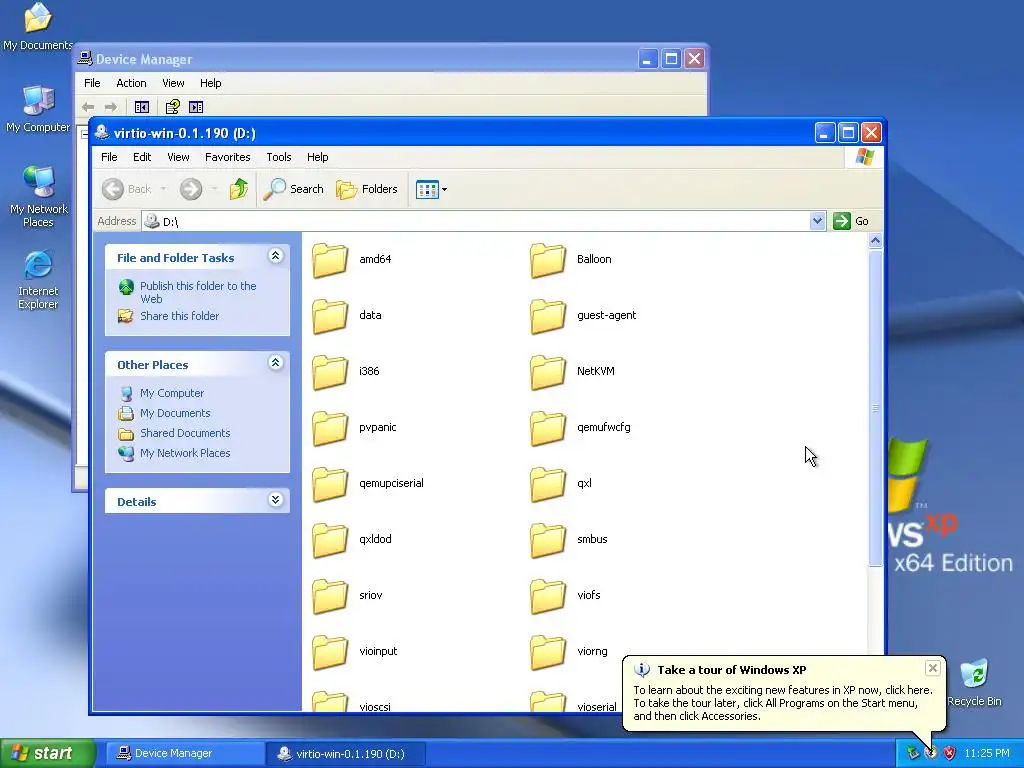1024x768 pixels.
Task: Click the file list vertical scrollbar thumb
Action: pos(875,408)
